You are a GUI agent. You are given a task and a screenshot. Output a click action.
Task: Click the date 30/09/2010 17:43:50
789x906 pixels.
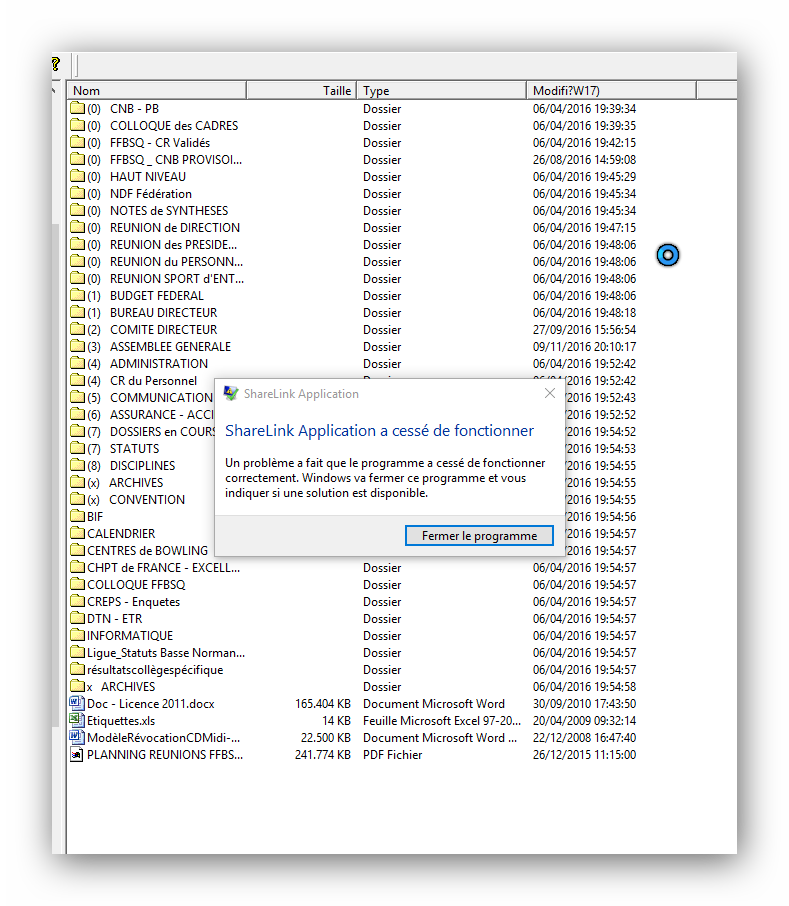(585, 703)
